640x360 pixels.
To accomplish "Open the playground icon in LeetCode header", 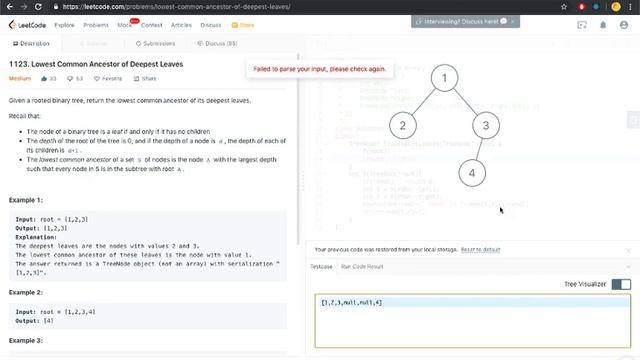I will pyautogui.click(x=582, y=25).
